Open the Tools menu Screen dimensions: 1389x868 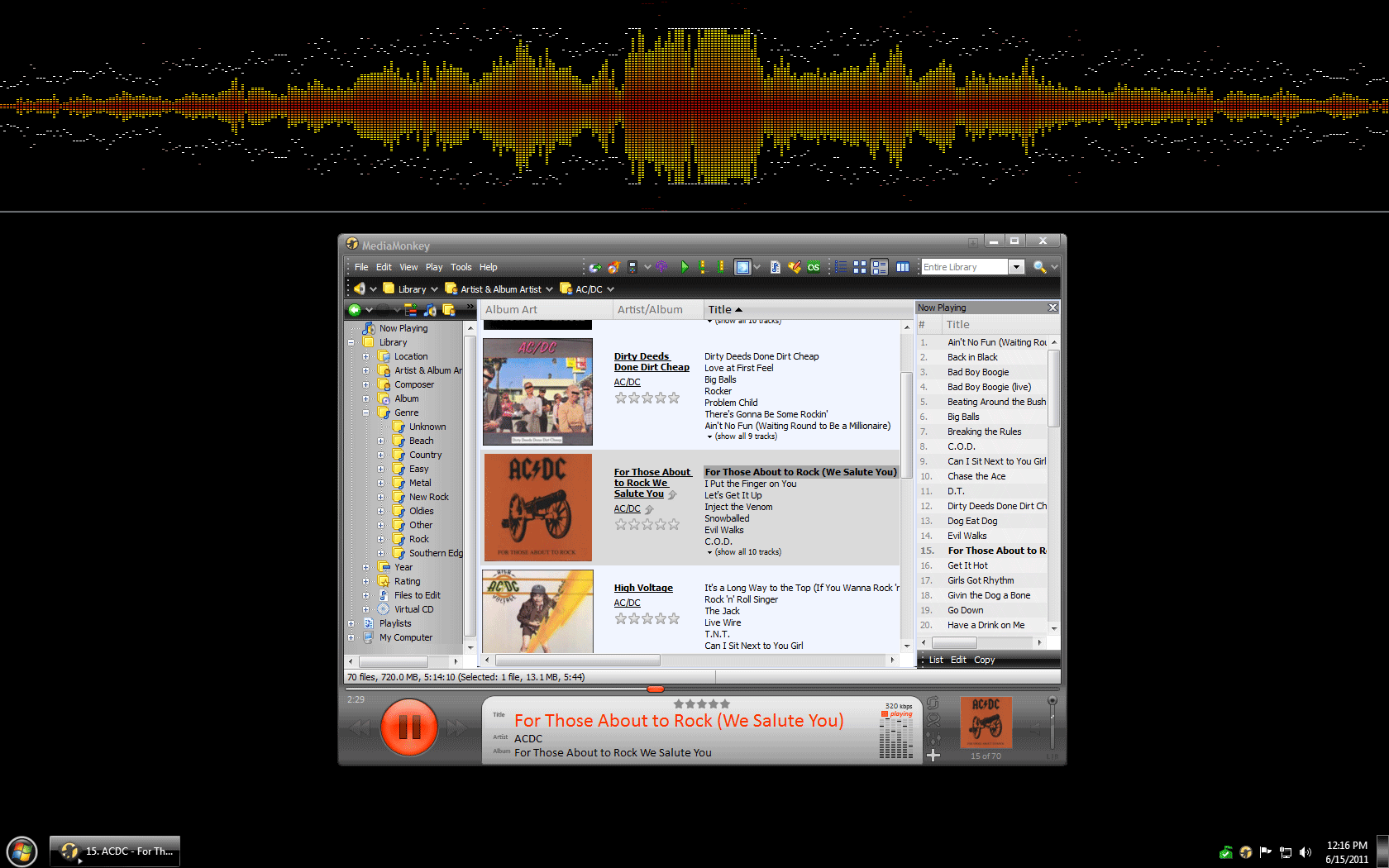(461, 267)
